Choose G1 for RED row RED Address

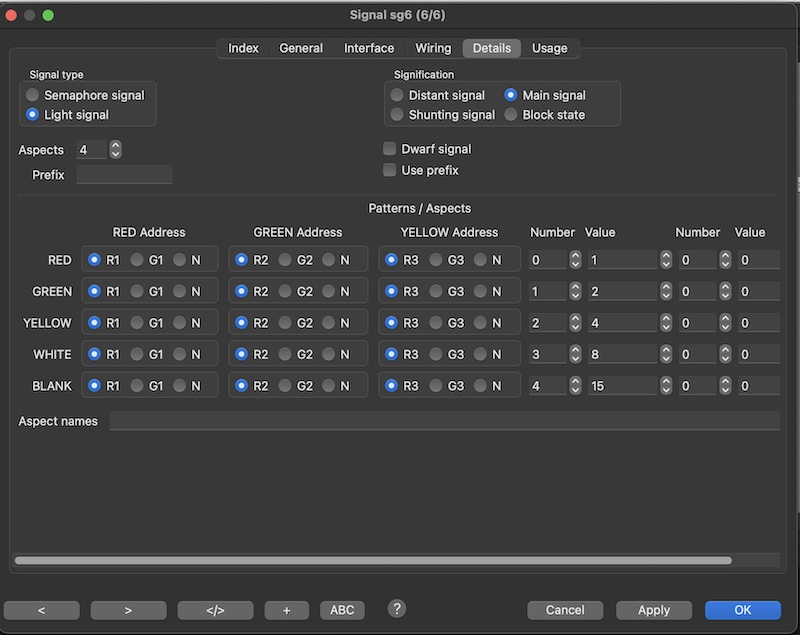coord(137,260)
